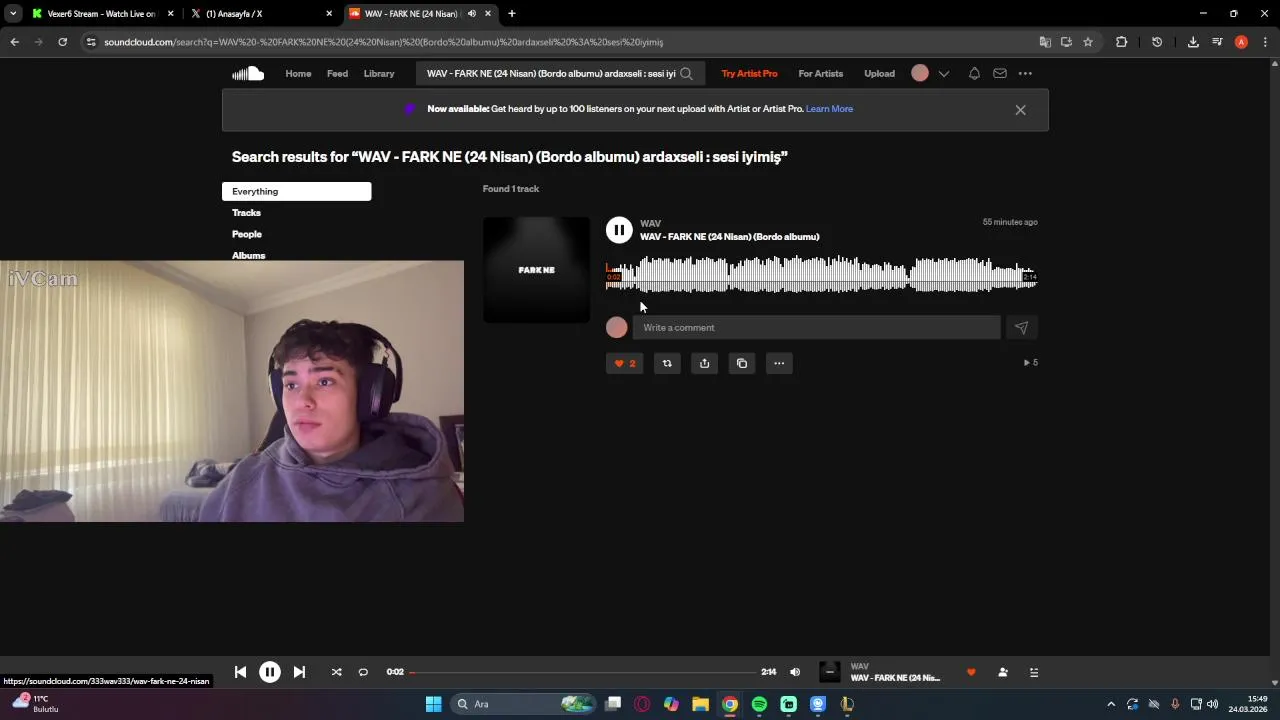The width and height of the screenshot is (1280, 720).
Task: Follow artist from bottom player
Action: point(1003,672)
